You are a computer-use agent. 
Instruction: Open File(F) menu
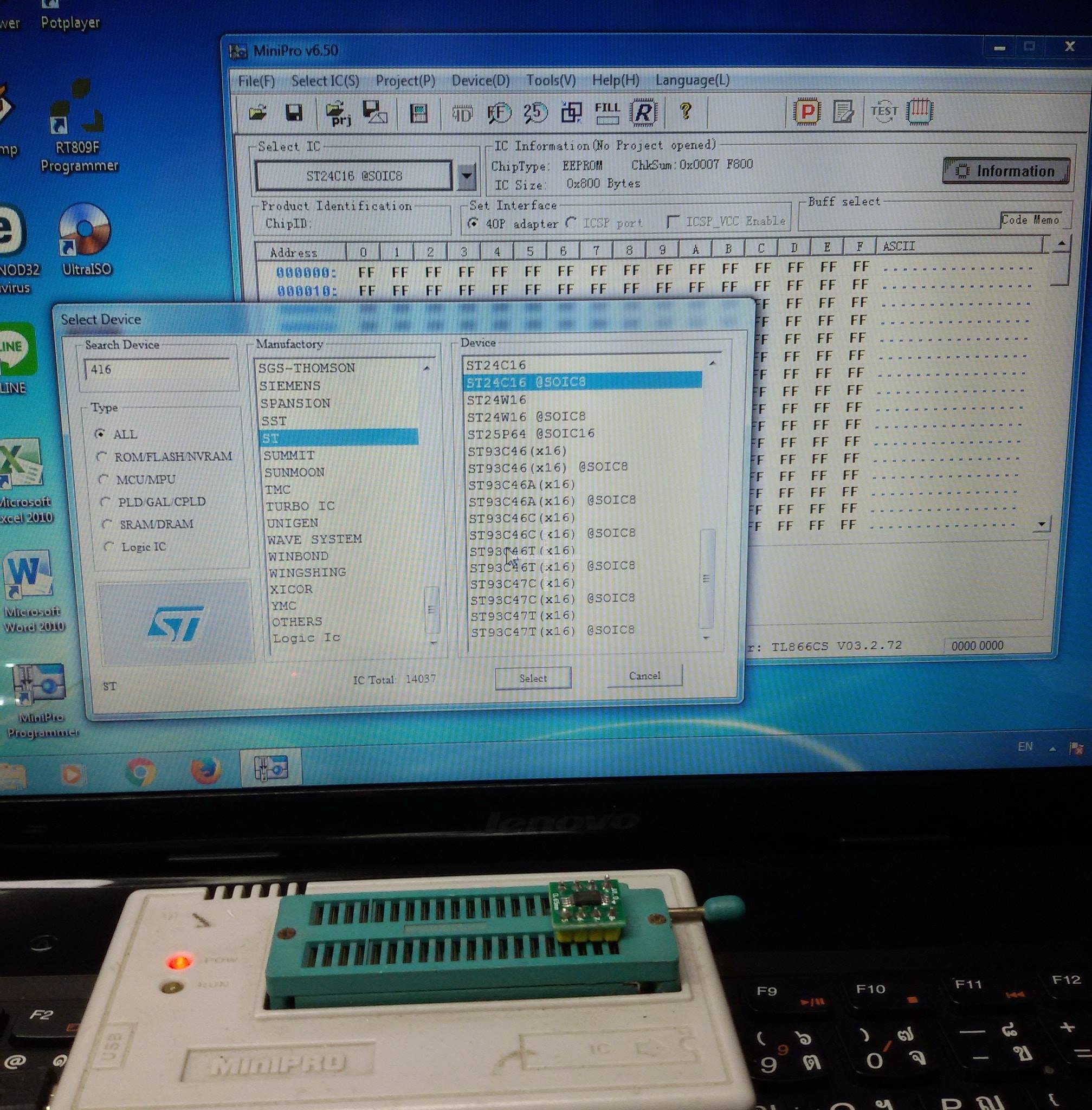[256, 81]
